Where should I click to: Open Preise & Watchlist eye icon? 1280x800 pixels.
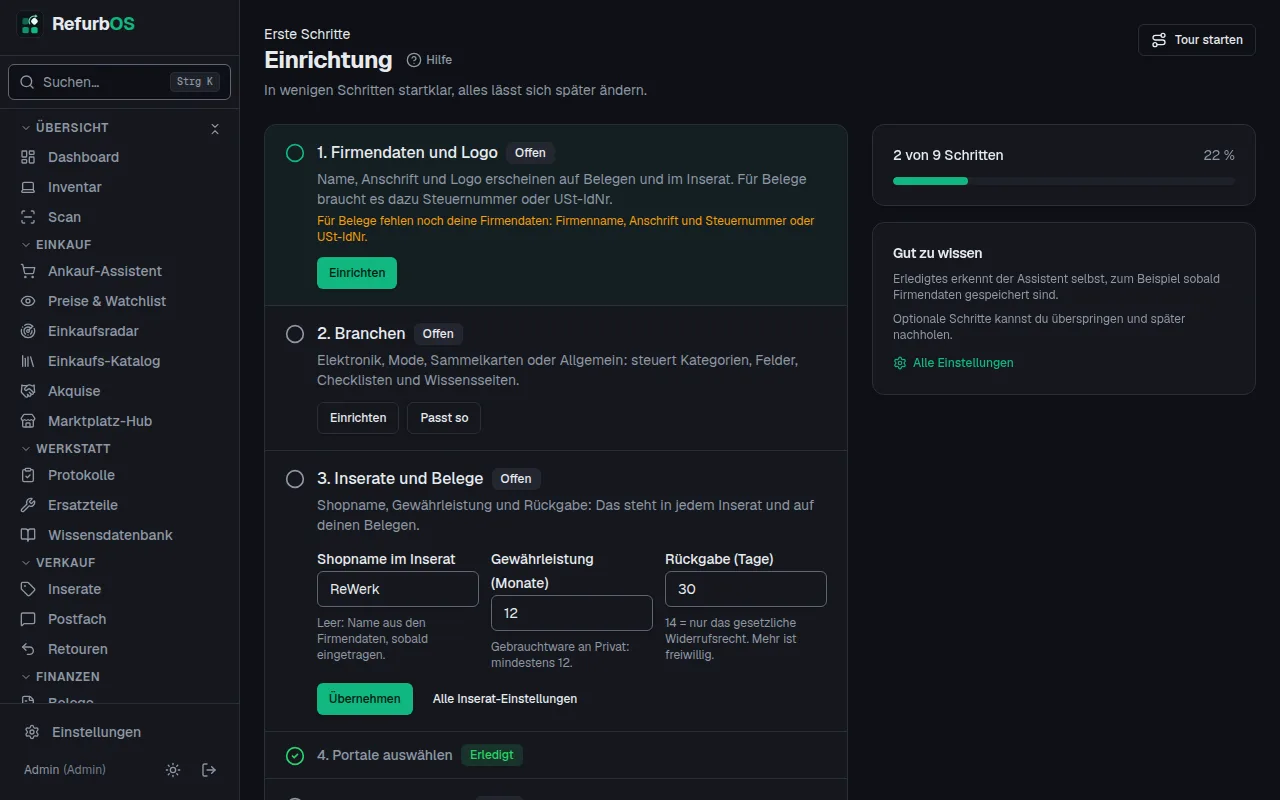pos(28,301)
